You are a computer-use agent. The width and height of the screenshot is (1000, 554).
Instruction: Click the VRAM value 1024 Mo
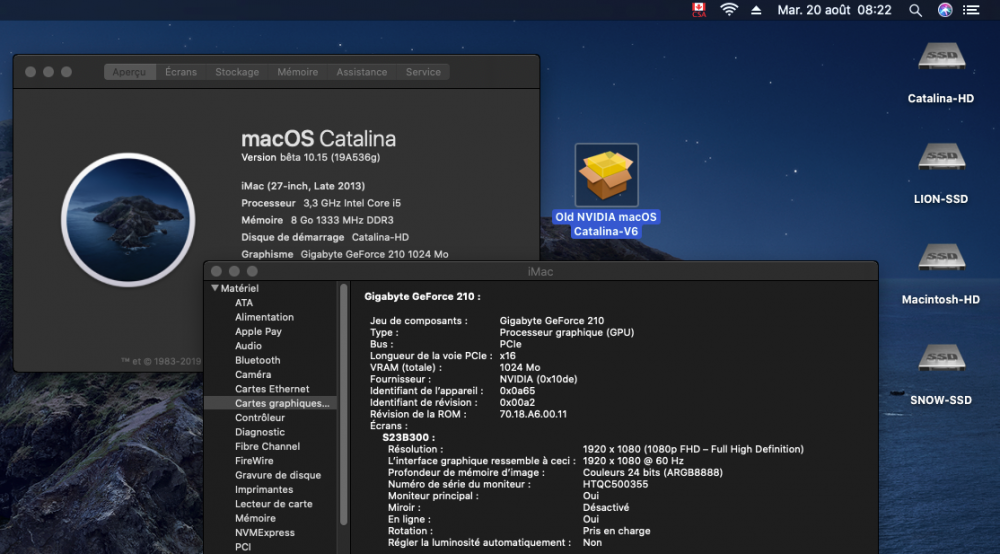pos(520,367)
